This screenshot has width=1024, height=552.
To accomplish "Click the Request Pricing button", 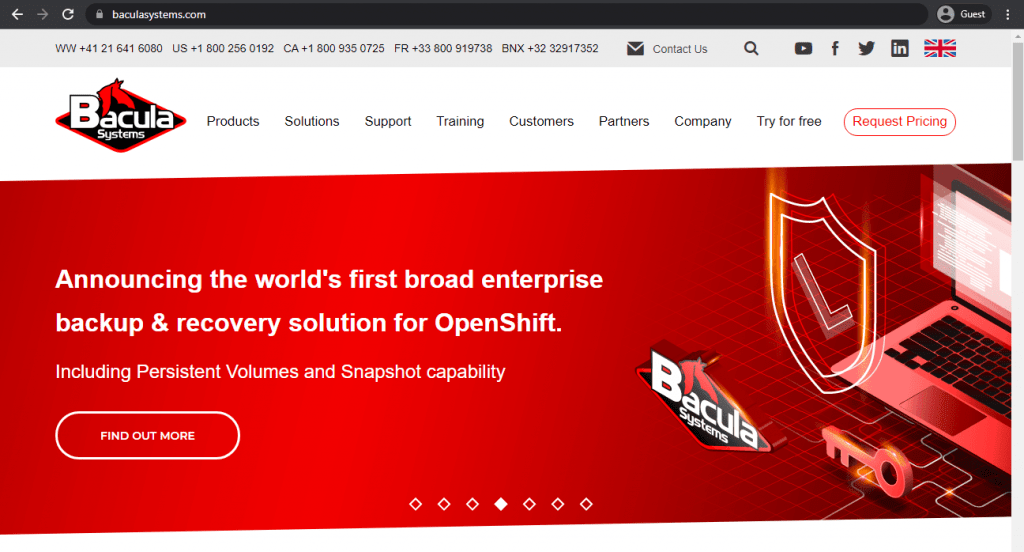I will click(x=899, y=122).
